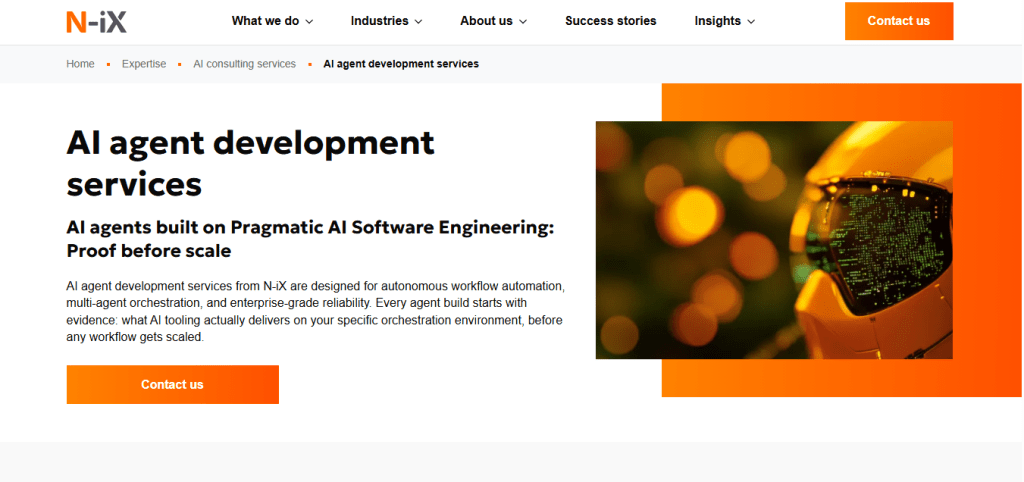The image size is (1024, 482).
Task: Expand the Insights chevron arrow
Action: tap(751, 22)
